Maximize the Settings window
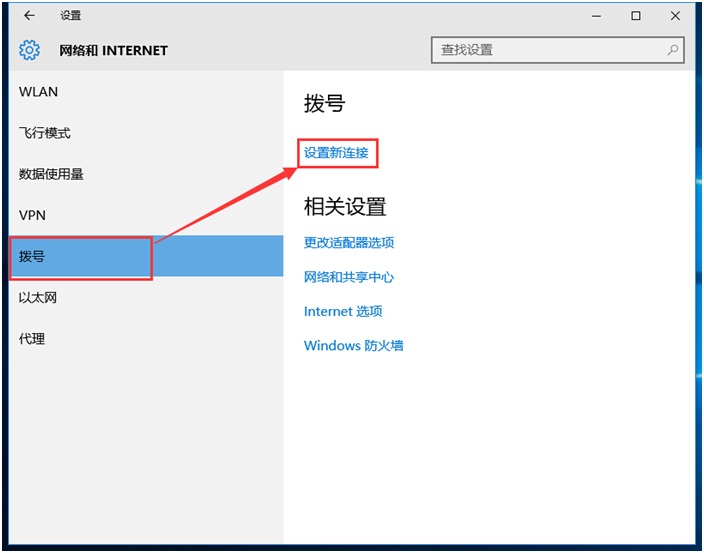This screenshot has height=553, width=704. click(636, 16)
